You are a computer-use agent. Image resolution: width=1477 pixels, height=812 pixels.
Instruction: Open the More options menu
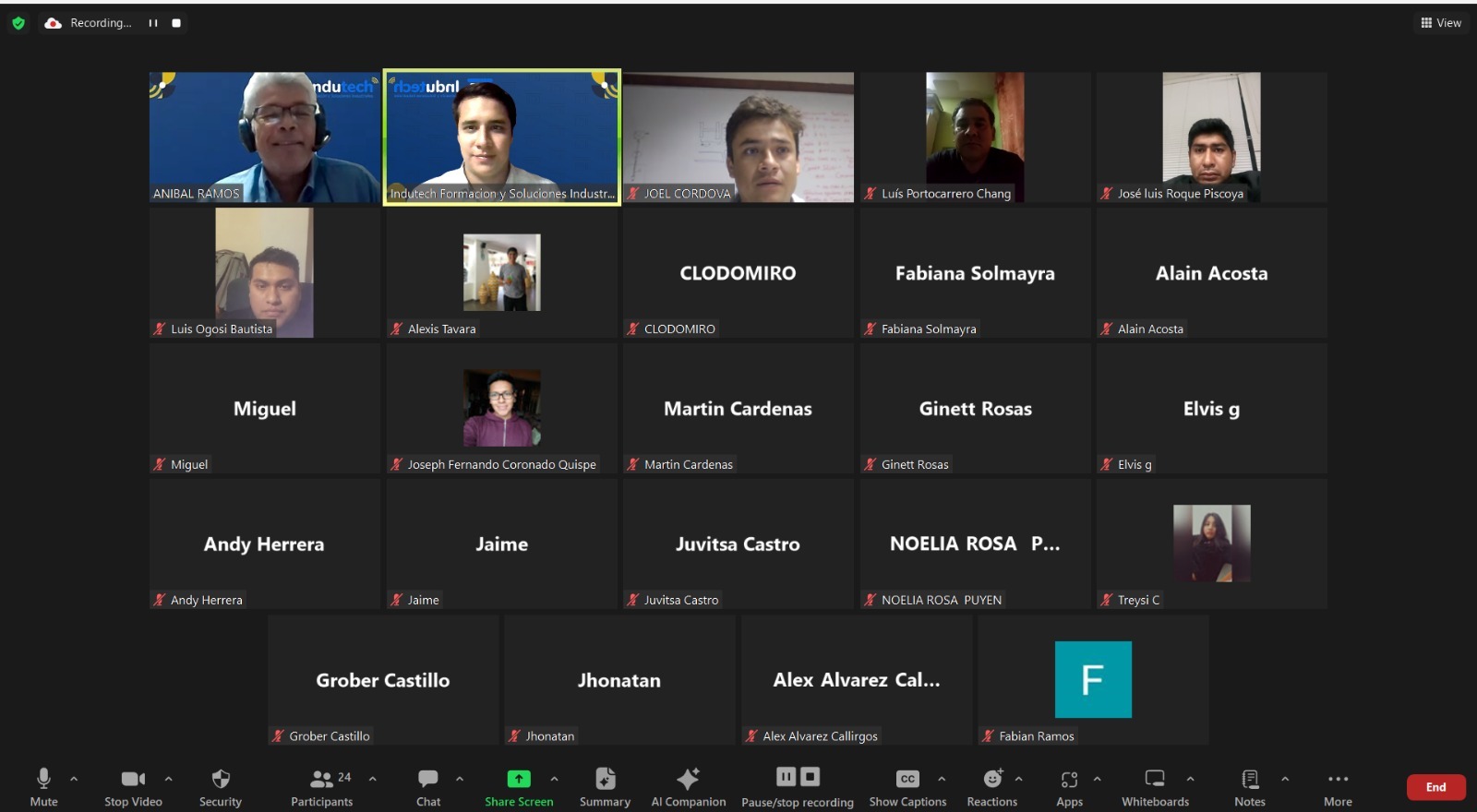point(1338,786)
